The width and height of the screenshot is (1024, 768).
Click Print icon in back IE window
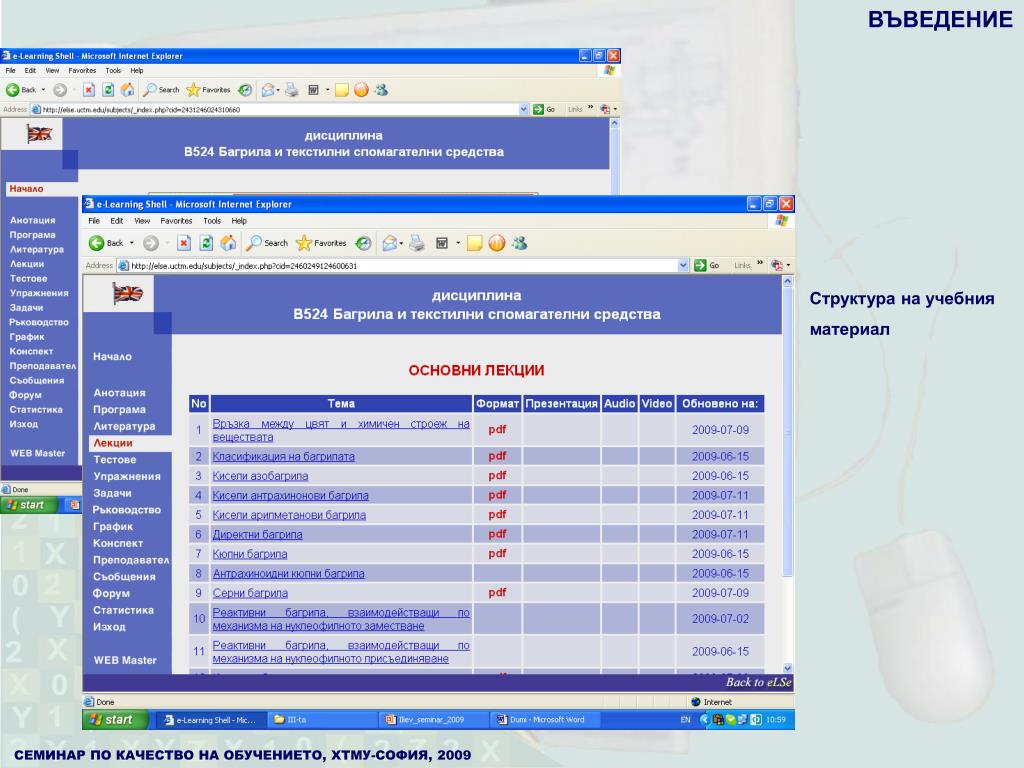coord(292,89)
